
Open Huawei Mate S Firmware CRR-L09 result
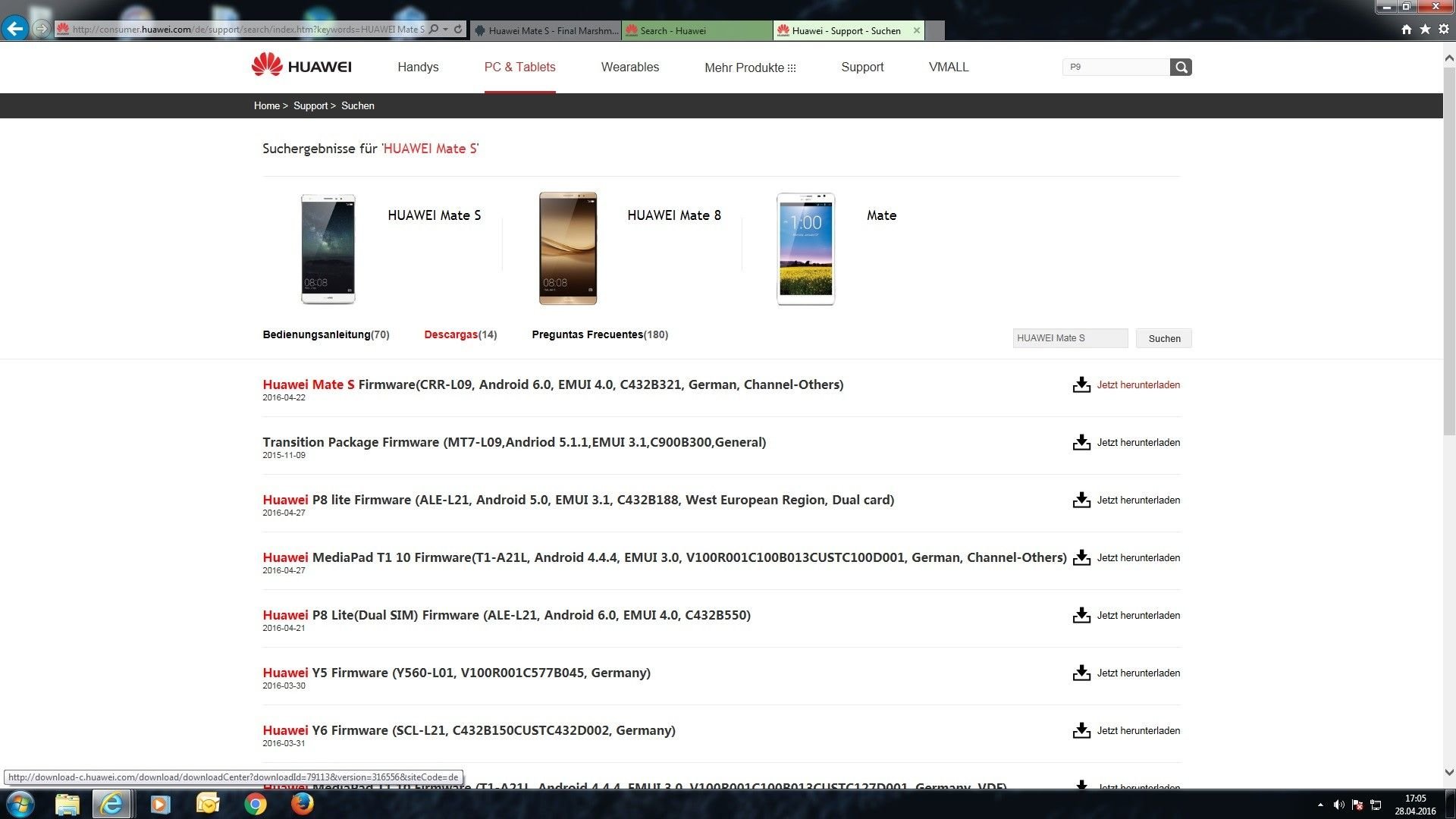(x=553, y=384)
